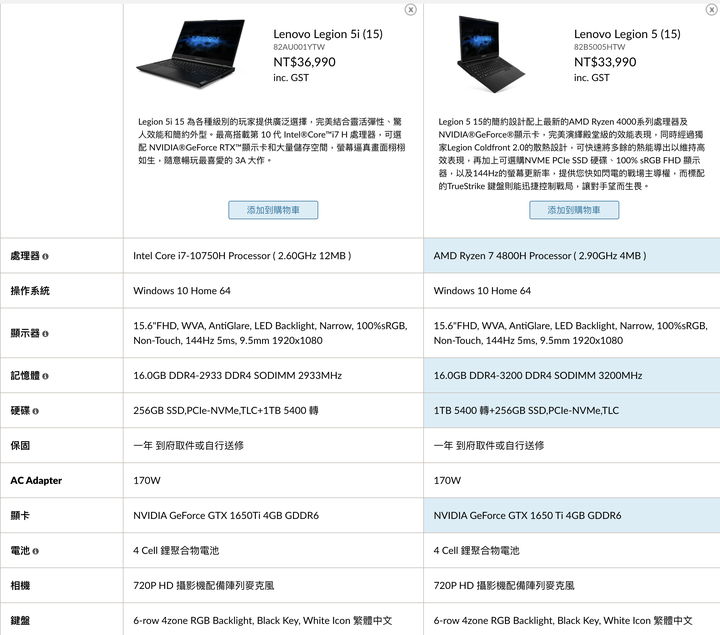Click Legion 5 (15) 720P HD camera cell
Viewport: 720px width, 635px height.
click(572, 585)
